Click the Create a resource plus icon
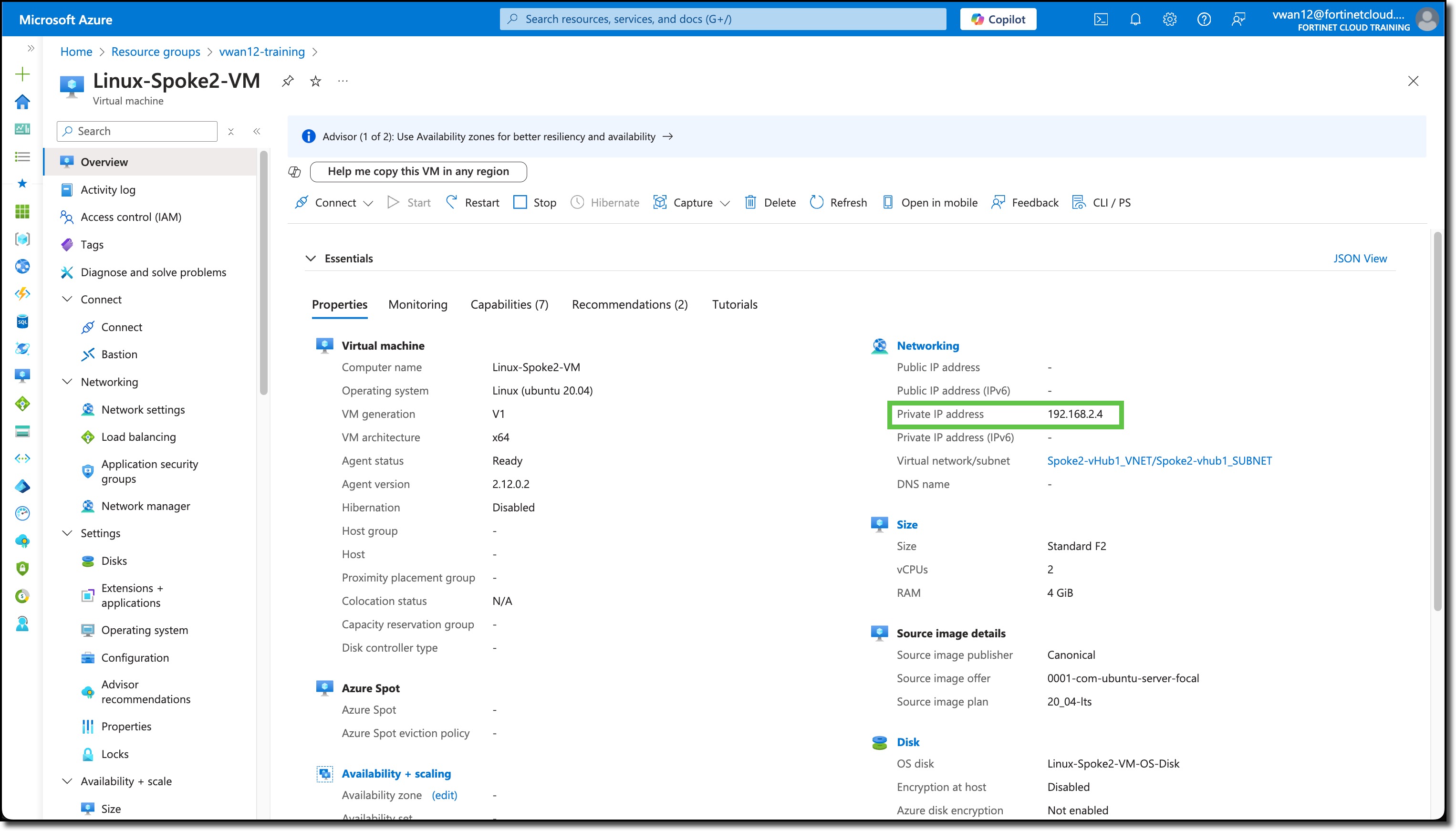Screen dimensions: 1456x831 click(x=22, y=73)
